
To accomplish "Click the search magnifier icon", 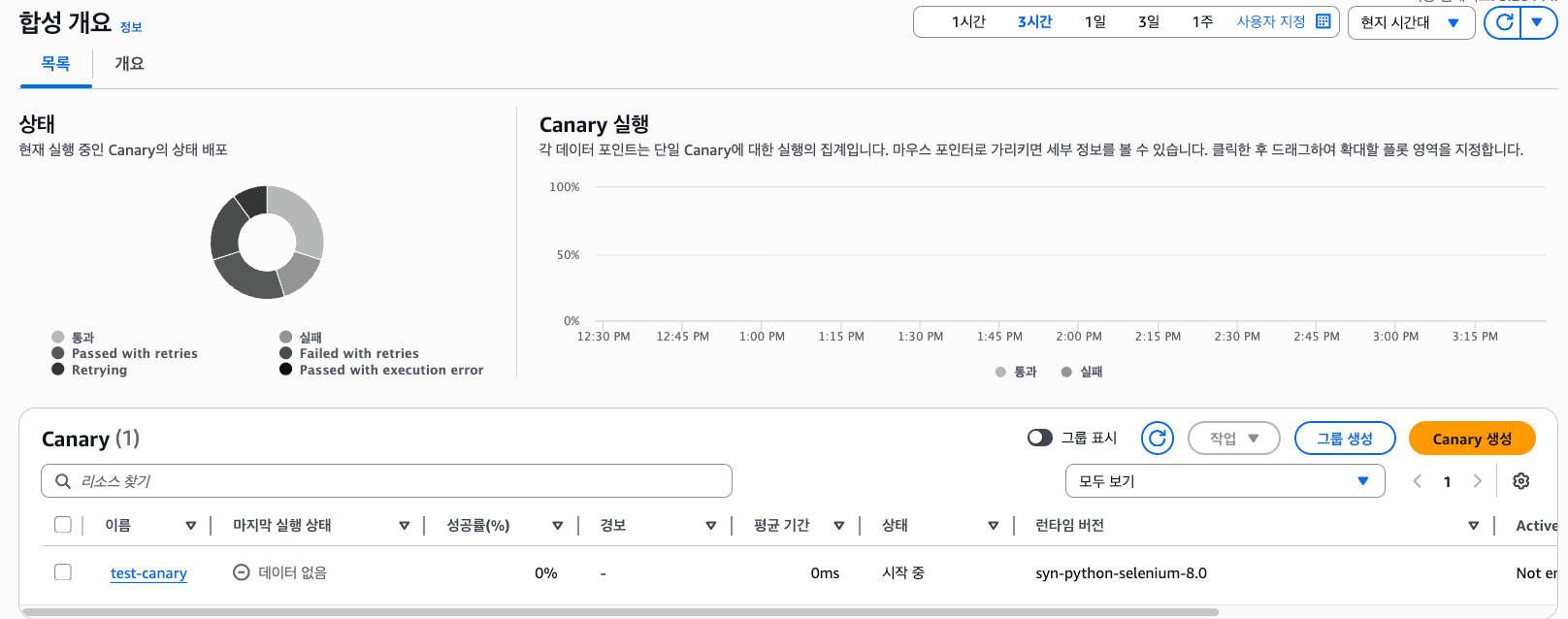I will 63,481.
